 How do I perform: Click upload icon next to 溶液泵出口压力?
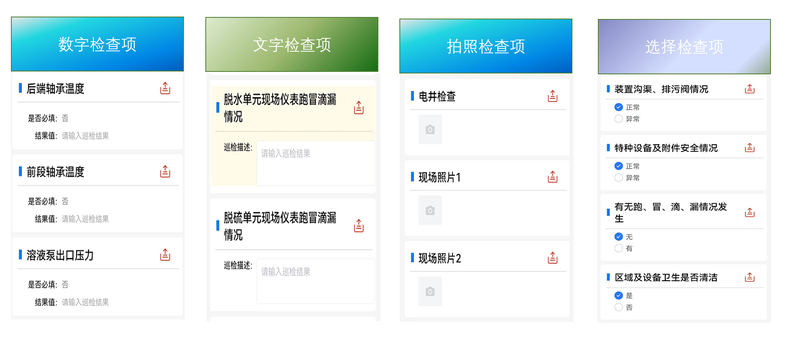(165, 254)
